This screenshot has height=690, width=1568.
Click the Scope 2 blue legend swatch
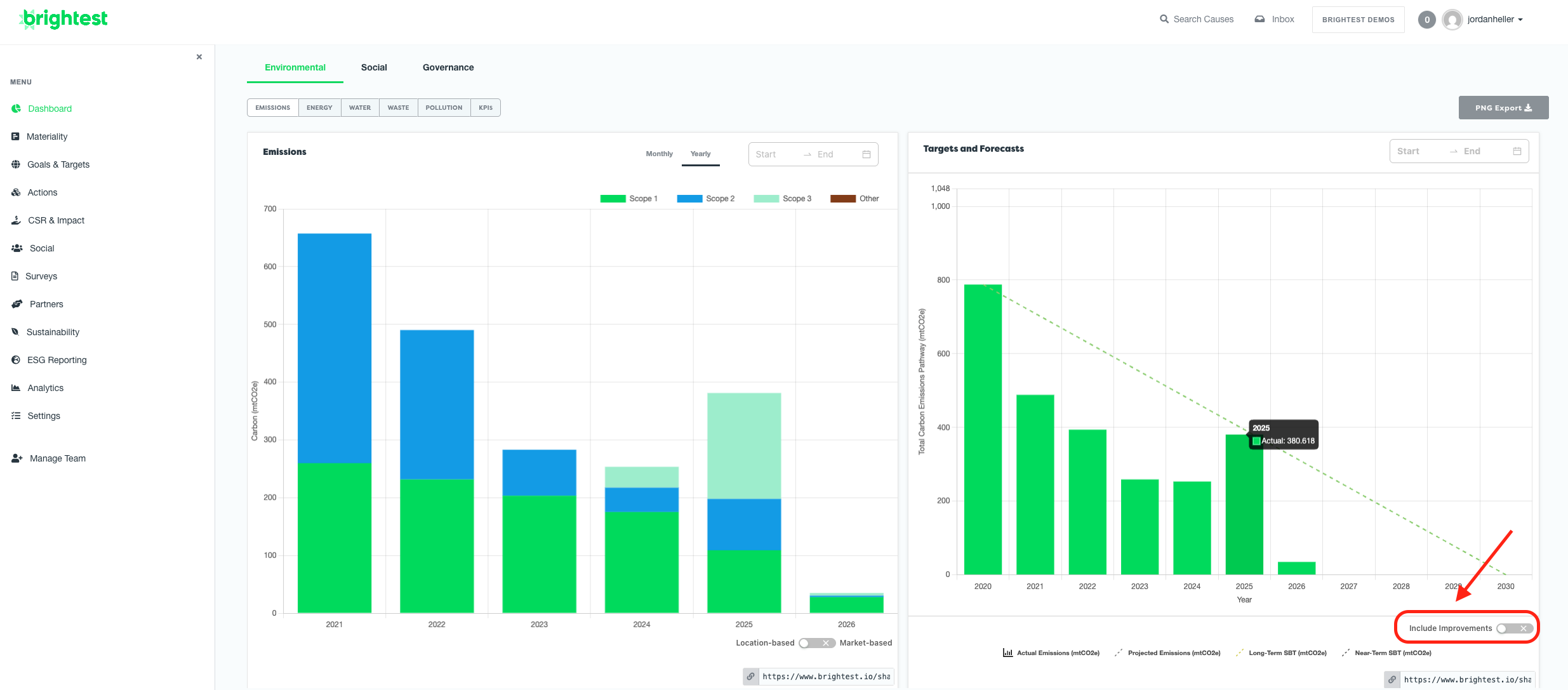pos(689,199)
